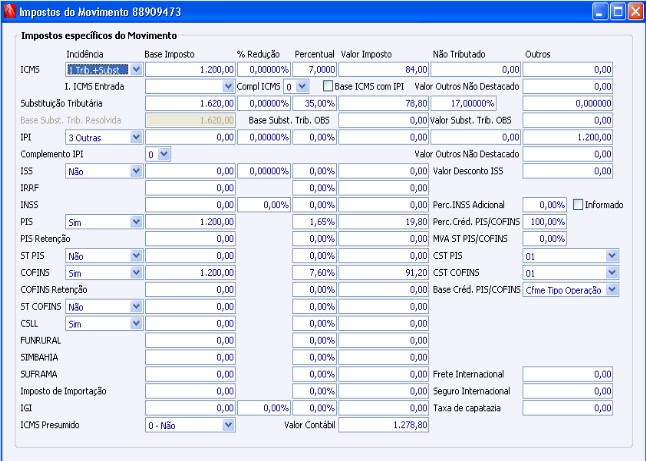The width and height of the screenshot is (646, 461).
Task: Click the ICMS Percentual field 7,0000
Action: pos(315,70)
